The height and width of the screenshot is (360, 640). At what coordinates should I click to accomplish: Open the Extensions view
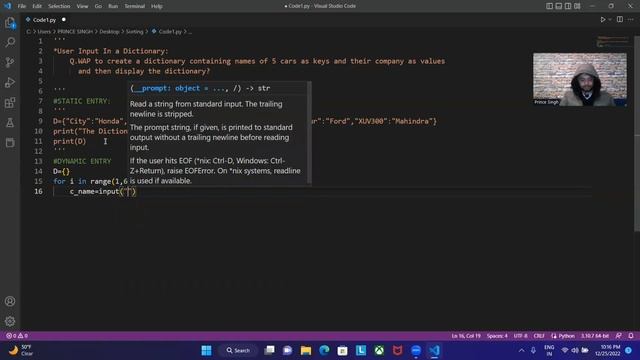coord(10,102)
